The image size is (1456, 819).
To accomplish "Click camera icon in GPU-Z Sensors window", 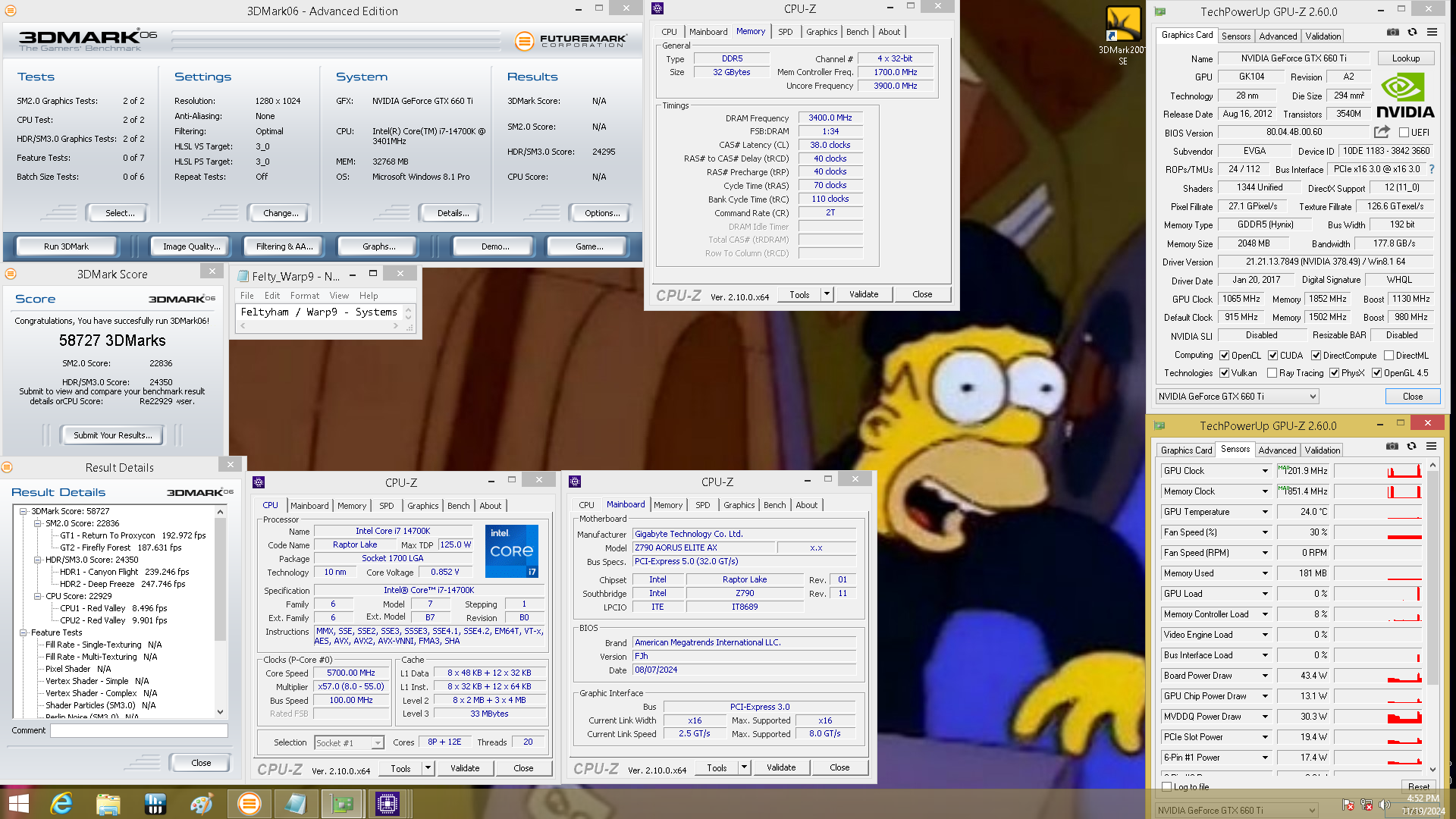I will point(1392,446).
